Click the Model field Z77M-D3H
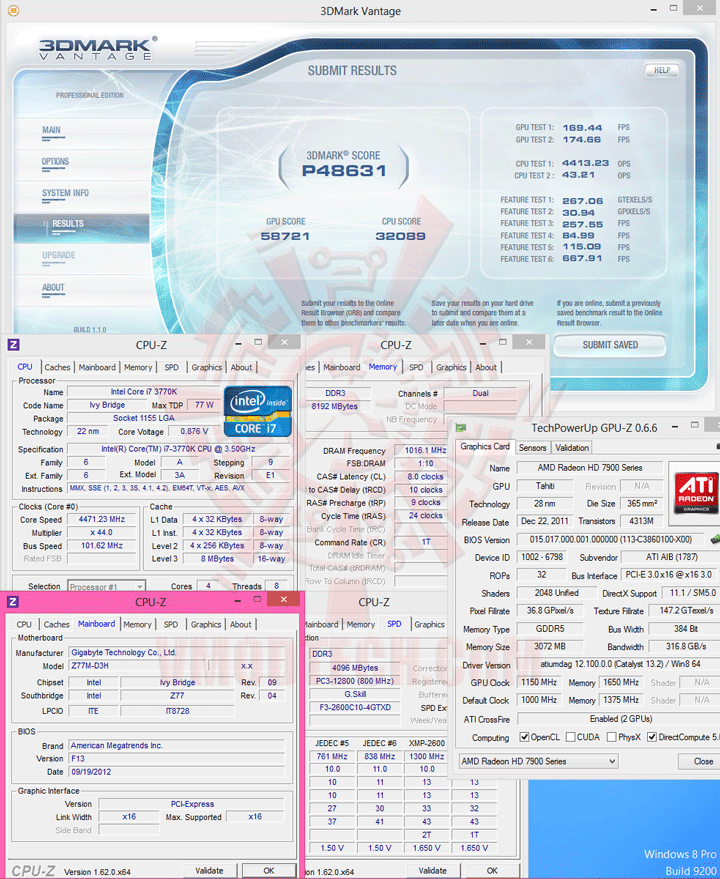The width and height of the screenshot is (720, 879). click(x=138, y=666)
